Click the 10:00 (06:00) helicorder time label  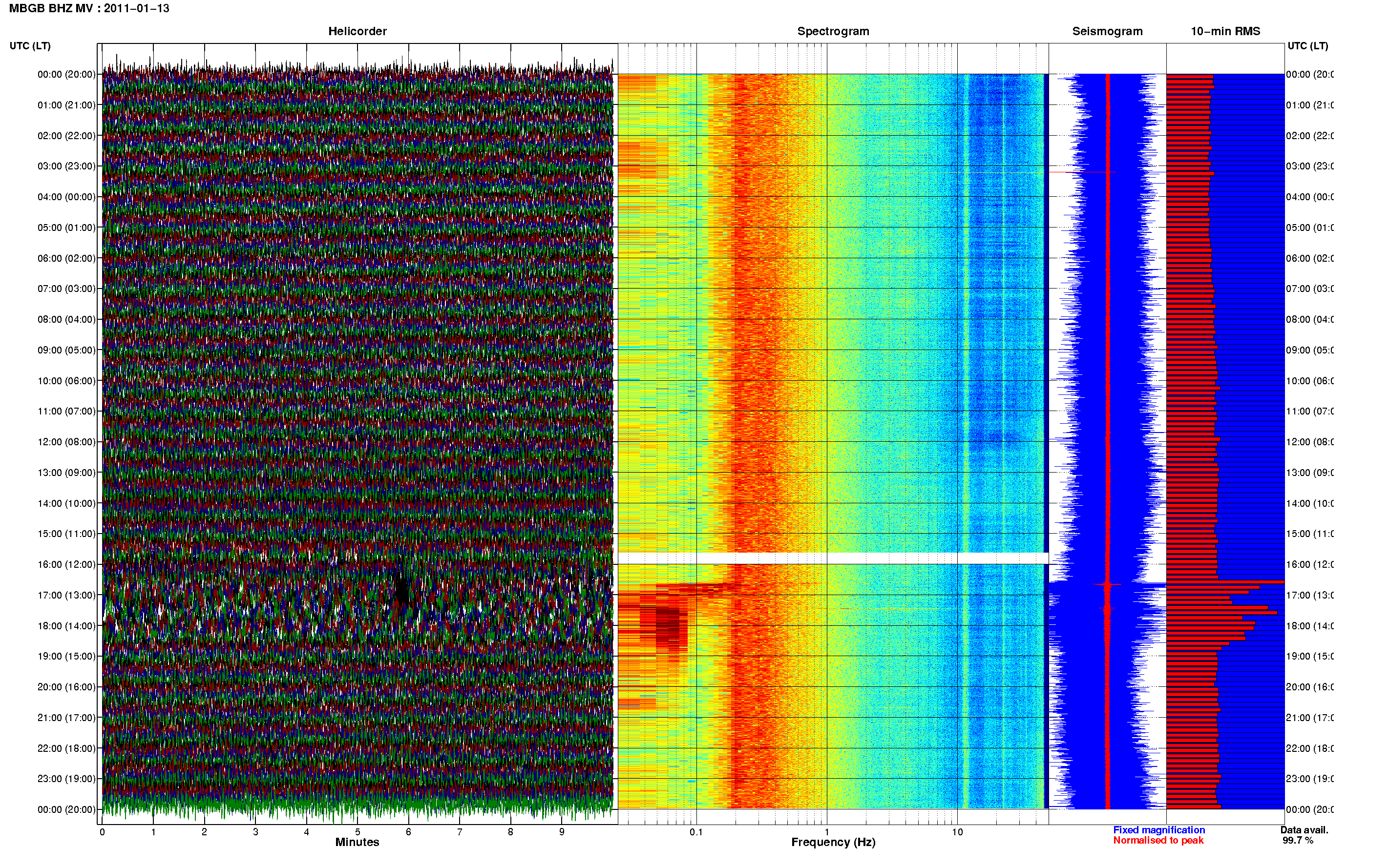(x=66, y=381)
